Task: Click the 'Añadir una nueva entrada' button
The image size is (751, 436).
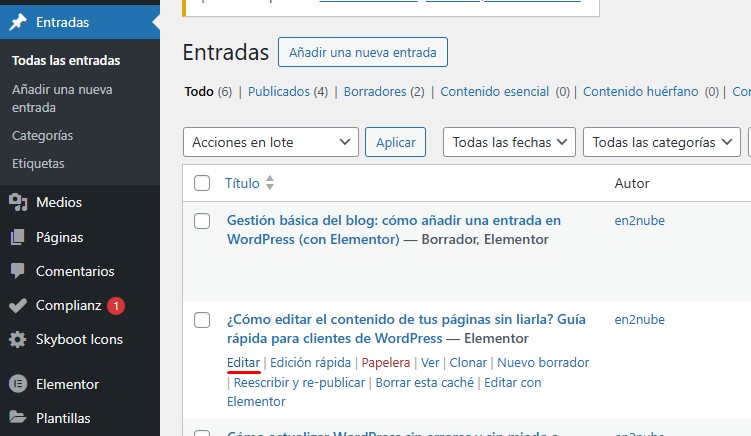Action: click(363, 52)
